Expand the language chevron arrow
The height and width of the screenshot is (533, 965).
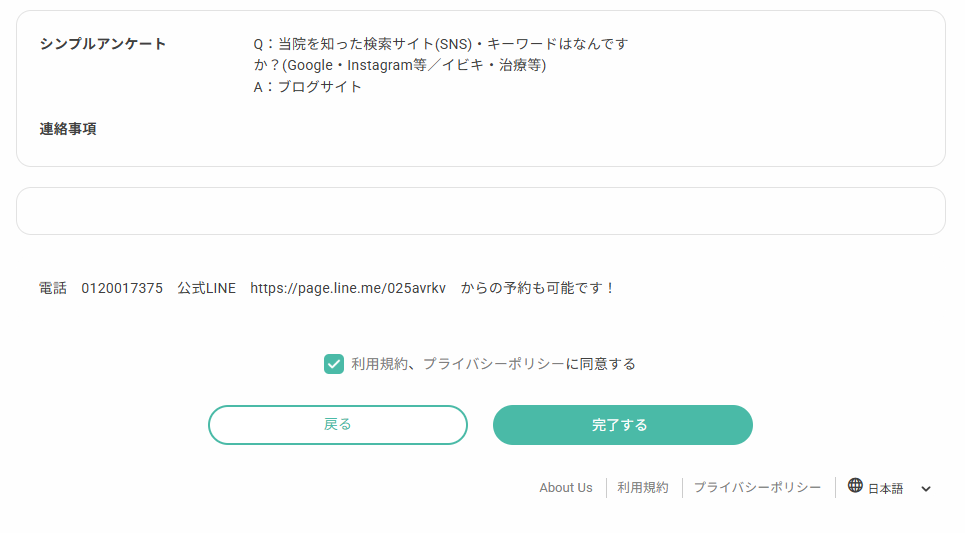pos(926,489)
